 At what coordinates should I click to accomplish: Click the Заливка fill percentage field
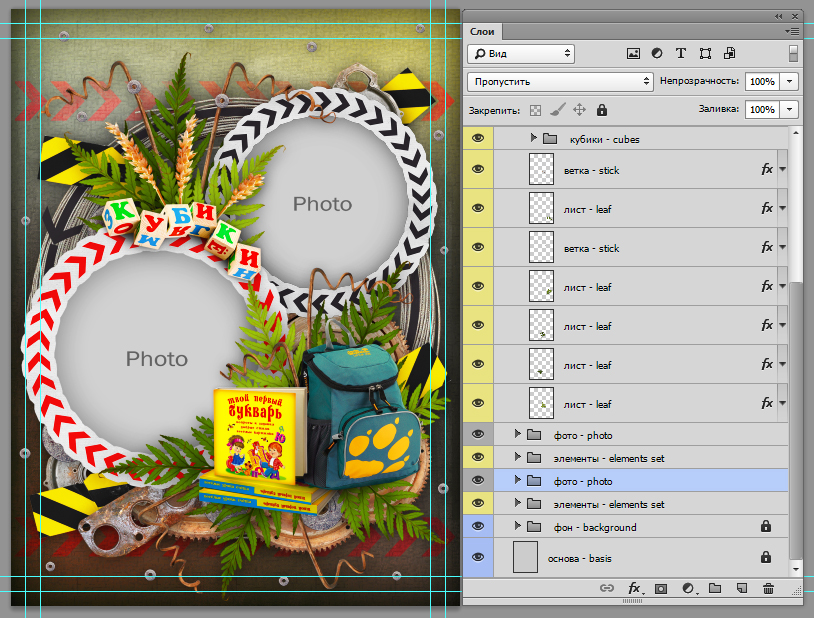click(x=761, y=109)
